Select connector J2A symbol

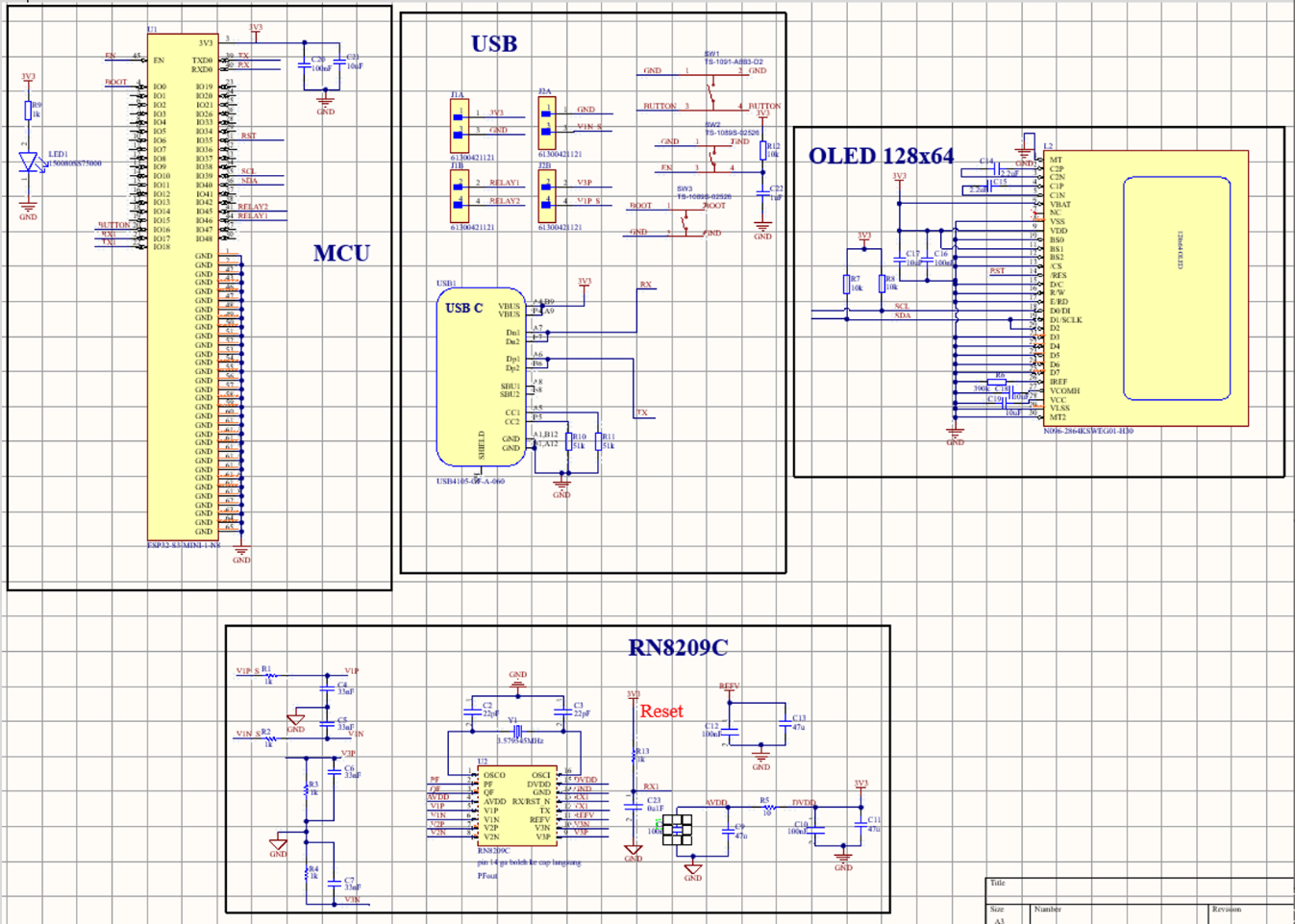coord(547,122)
